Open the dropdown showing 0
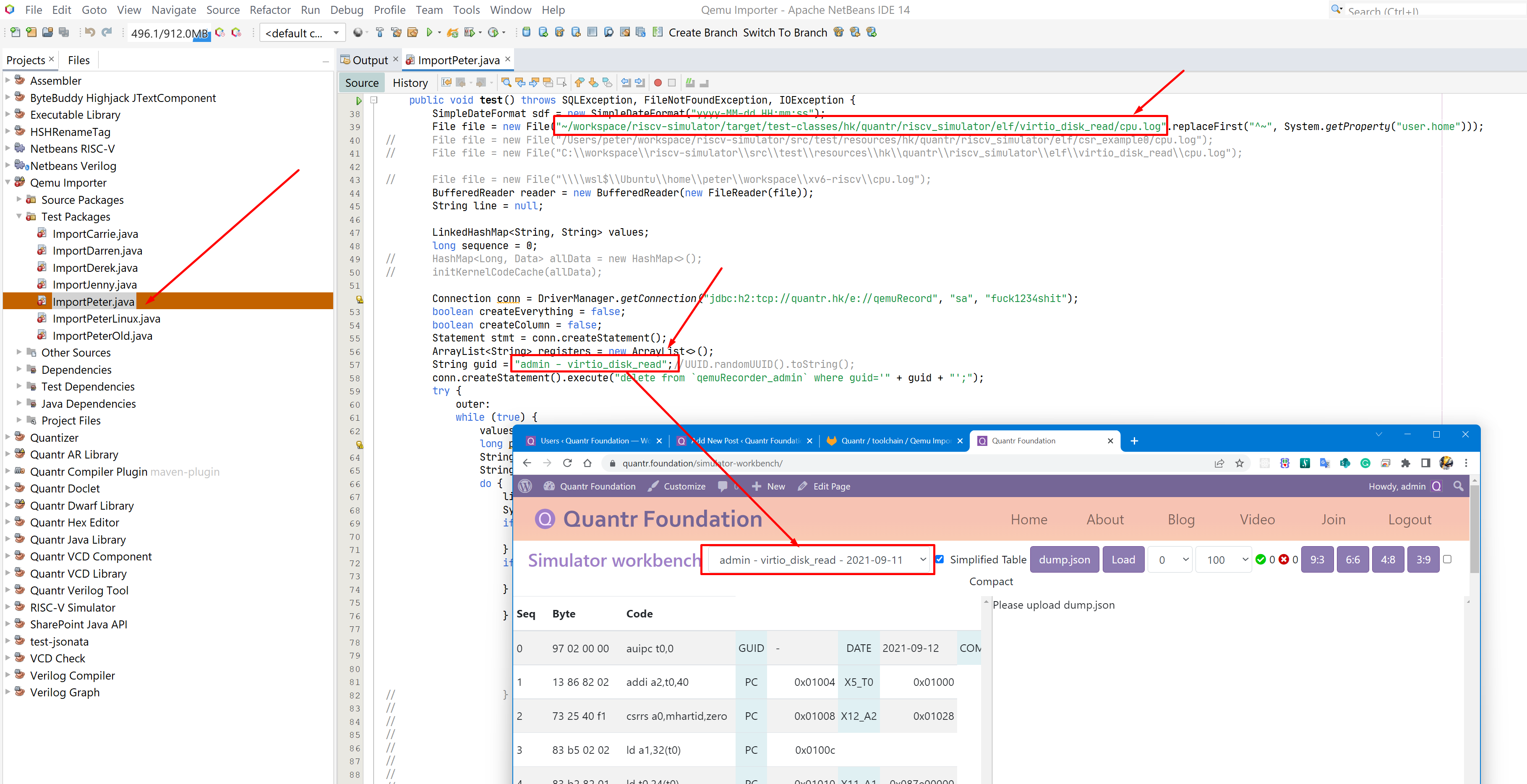Screen dimensions: 1527x784 [x=1169, y=560]
